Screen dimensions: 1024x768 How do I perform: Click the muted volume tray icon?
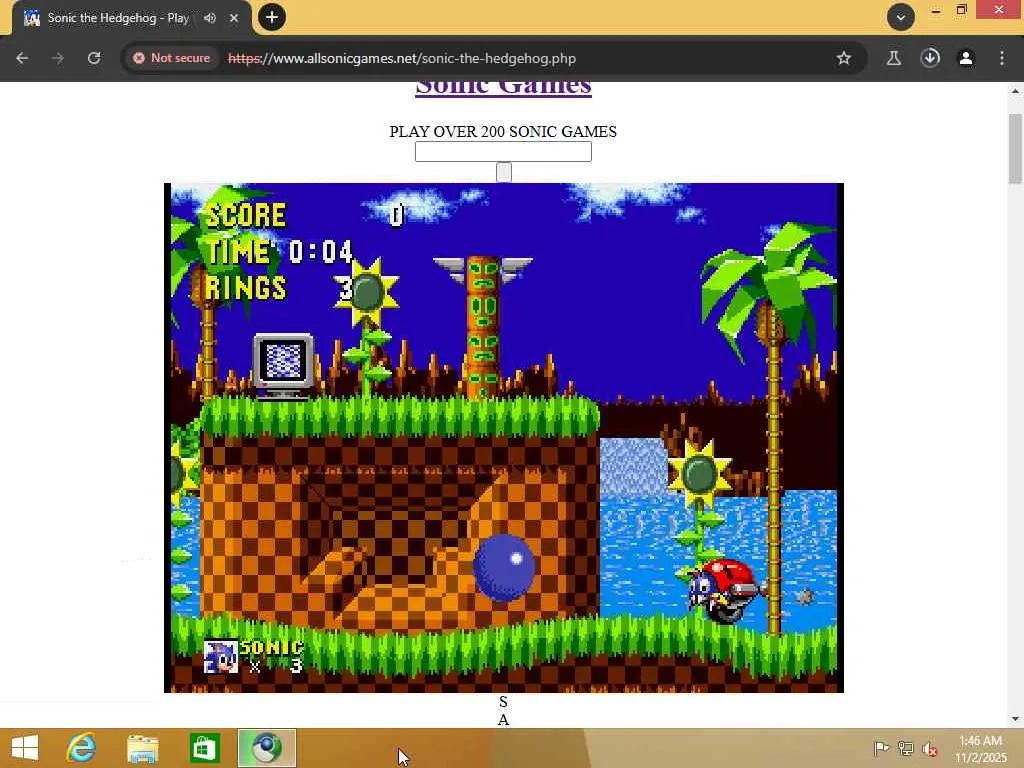930,749
